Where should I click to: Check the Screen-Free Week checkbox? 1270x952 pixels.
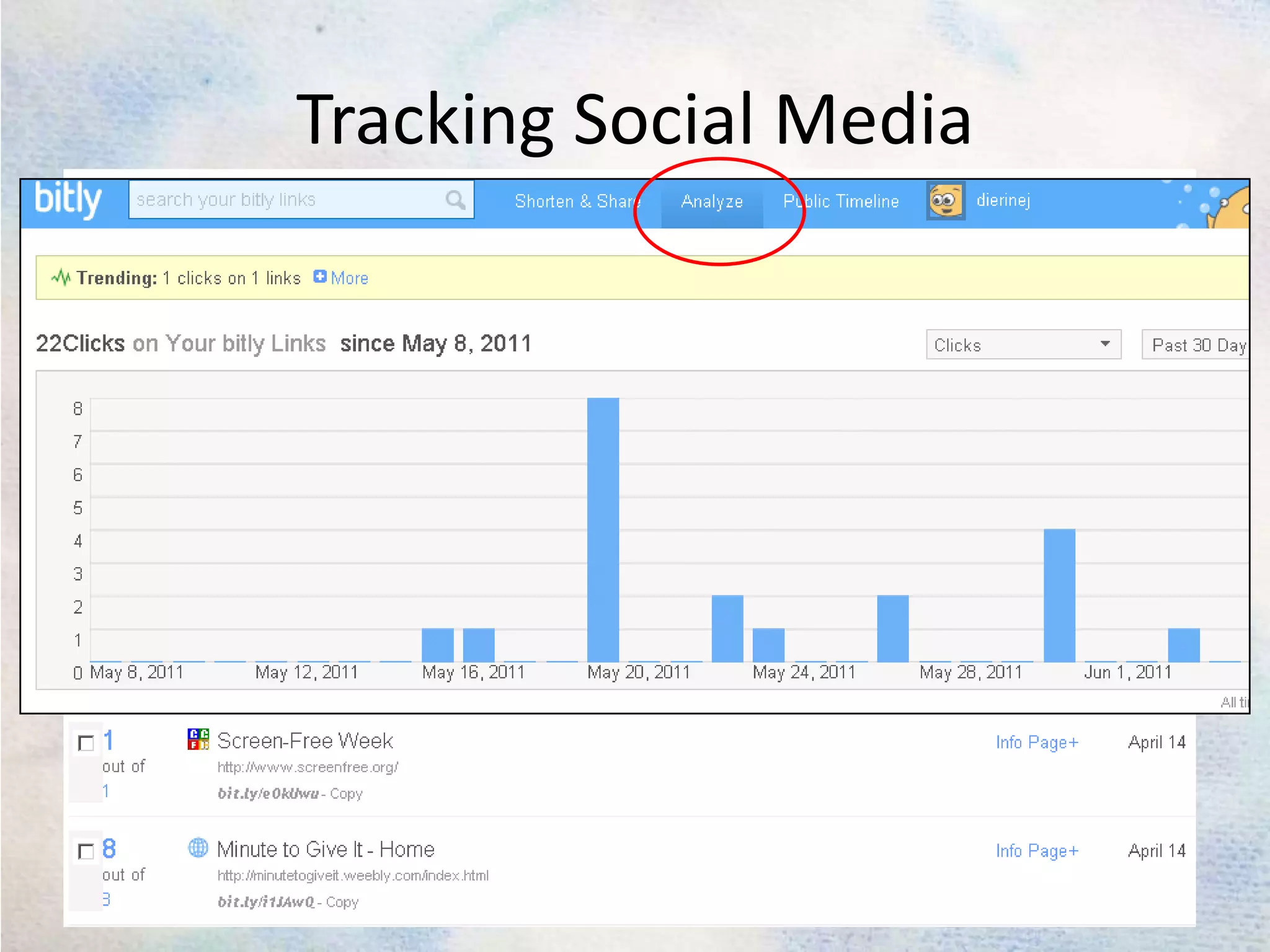click(x=86, y=743)
